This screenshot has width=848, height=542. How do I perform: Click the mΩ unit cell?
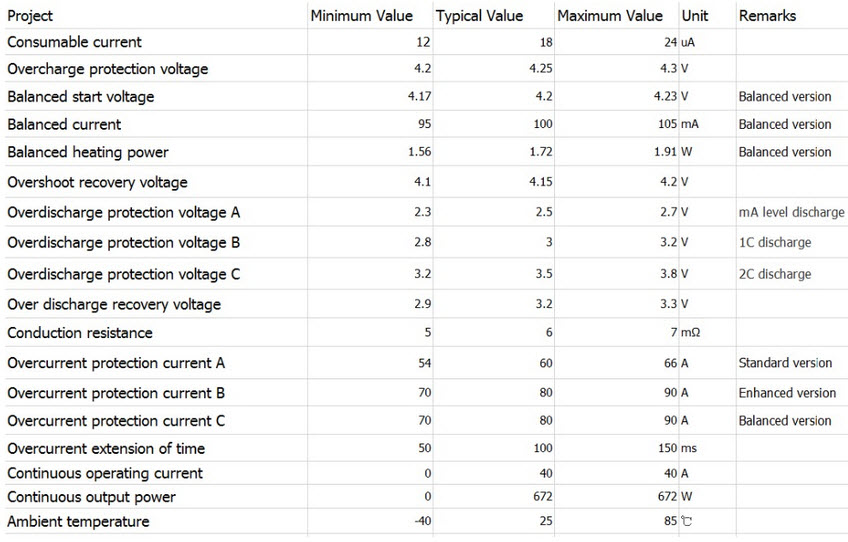[x=690, y=333]
